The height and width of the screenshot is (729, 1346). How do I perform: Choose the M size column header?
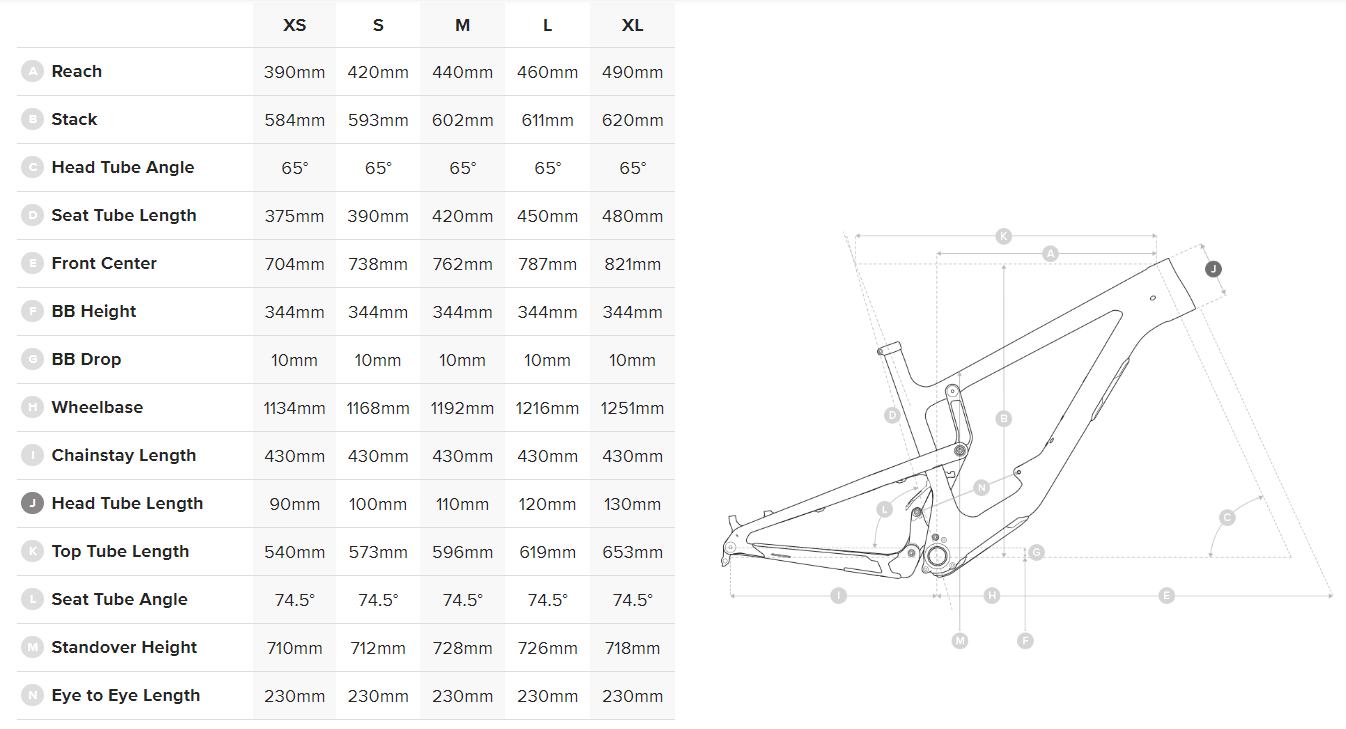pos(462,25)
